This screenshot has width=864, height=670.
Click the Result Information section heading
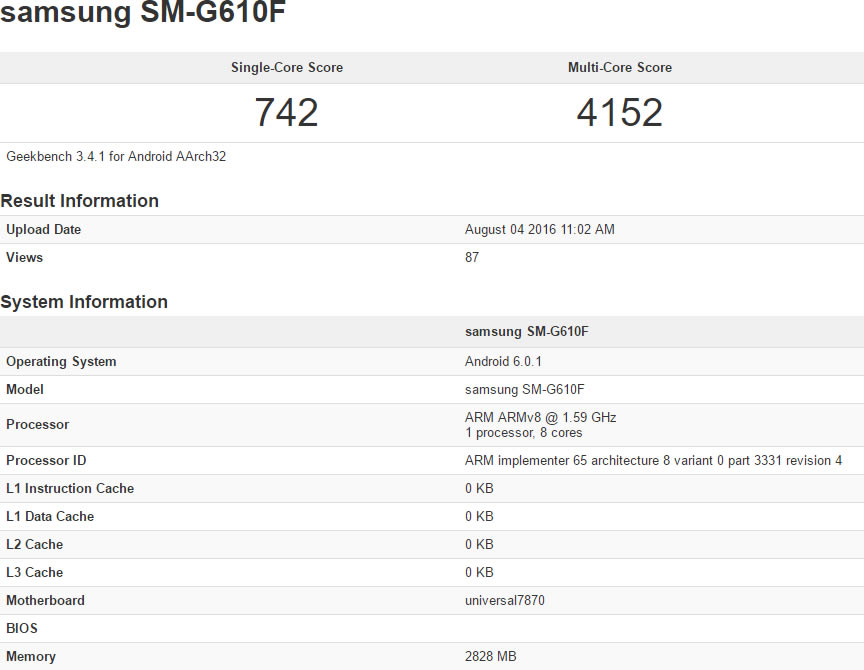point(80,201)
